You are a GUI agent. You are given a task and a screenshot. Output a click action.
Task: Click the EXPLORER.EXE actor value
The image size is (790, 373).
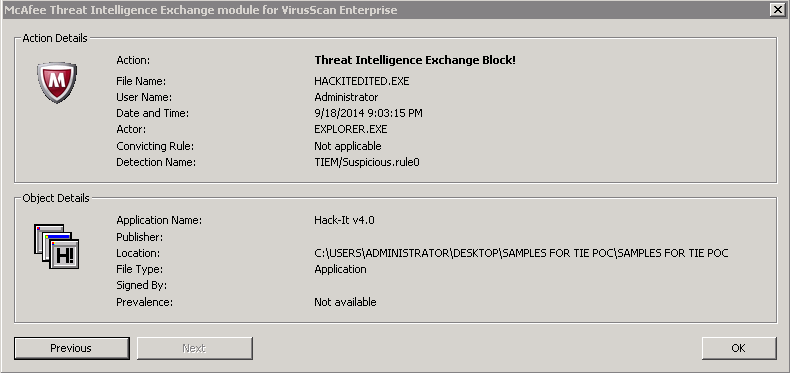point(350,130)
